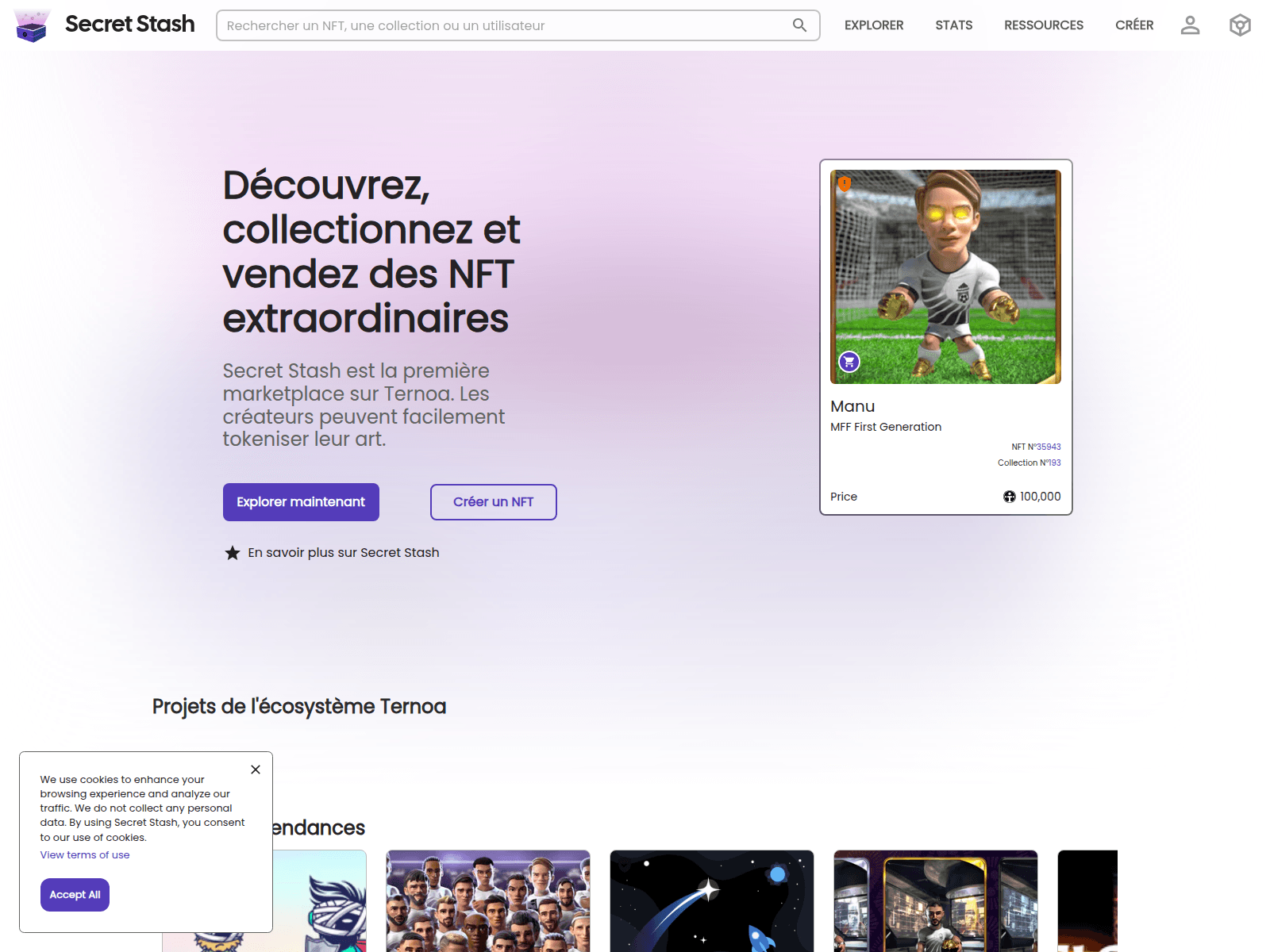Click the 100,000 price value
1270x952 pixels.
1040,497
